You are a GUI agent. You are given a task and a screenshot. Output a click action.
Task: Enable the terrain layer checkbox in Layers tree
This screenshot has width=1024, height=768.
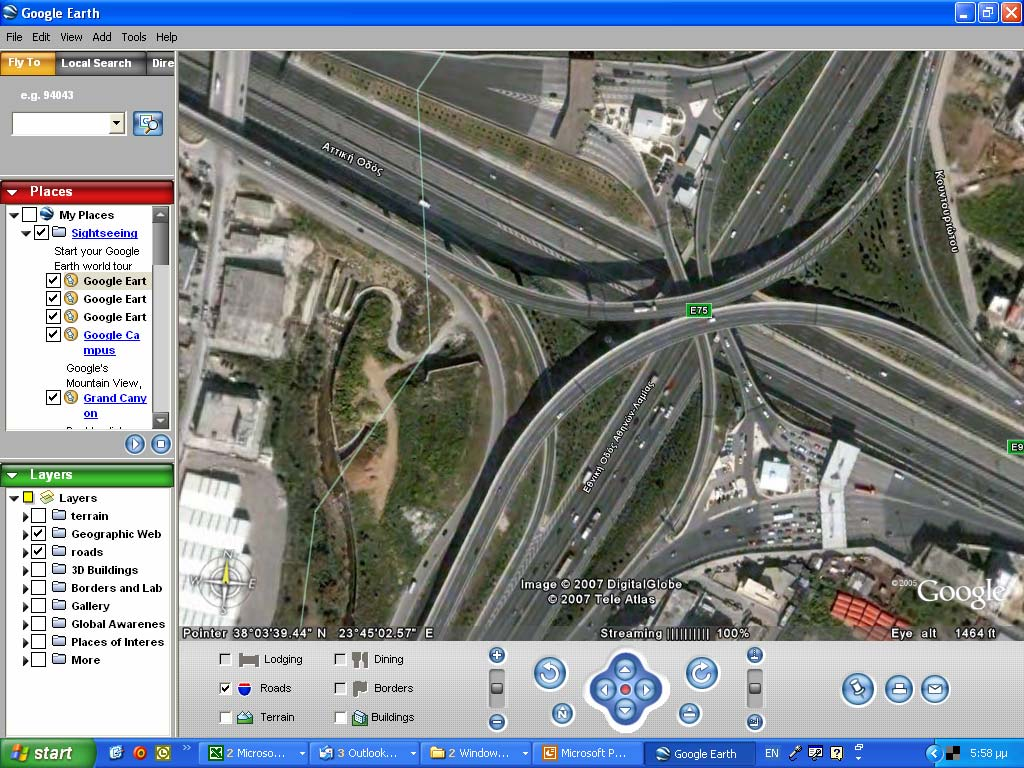(39, 516)
